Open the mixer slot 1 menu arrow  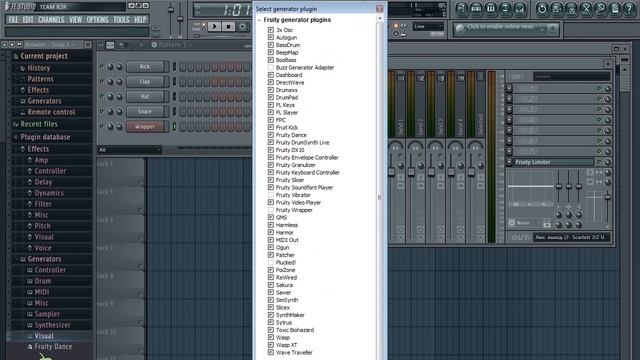point(509,88)
